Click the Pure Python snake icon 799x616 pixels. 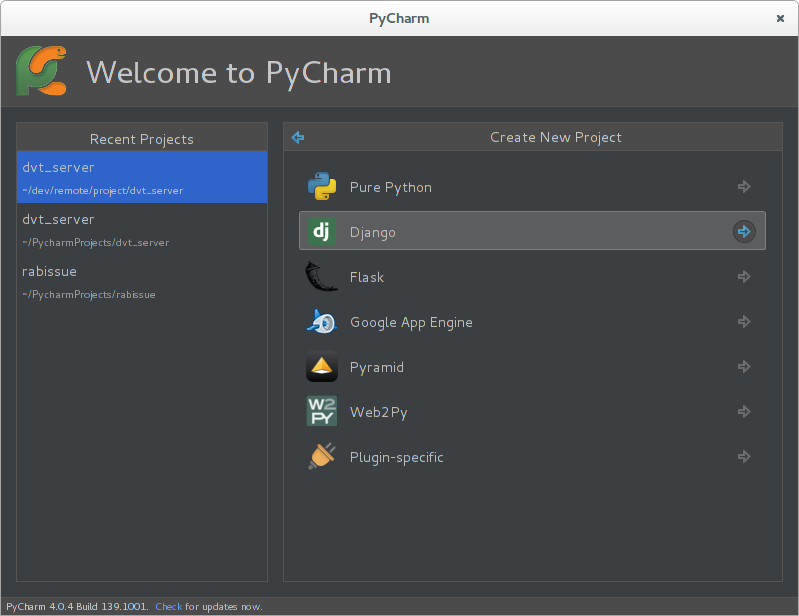click(x=322, y=186)
